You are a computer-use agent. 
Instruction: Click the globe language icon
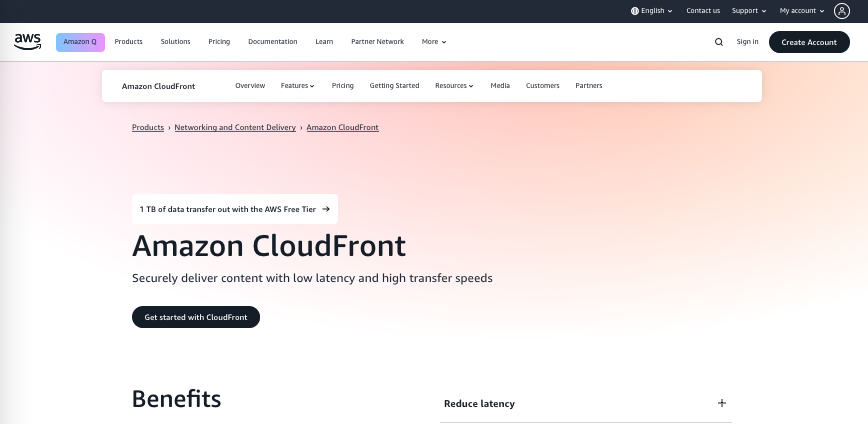[x=635, y=11]
